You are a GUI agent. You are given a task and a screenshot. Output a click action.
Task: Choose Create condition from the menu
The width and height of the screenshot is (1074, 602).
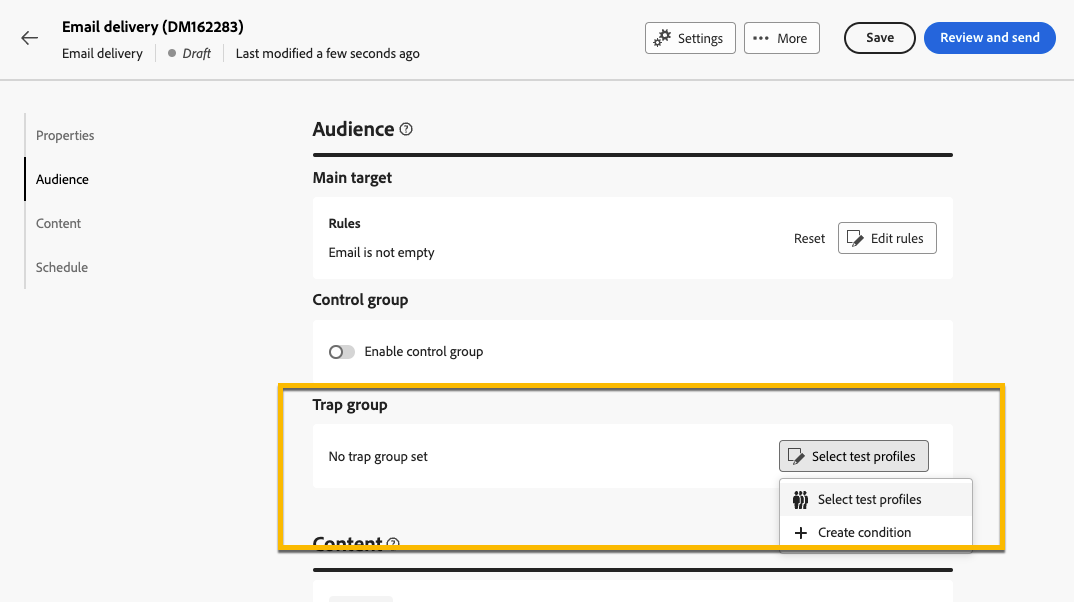[864, 533]
